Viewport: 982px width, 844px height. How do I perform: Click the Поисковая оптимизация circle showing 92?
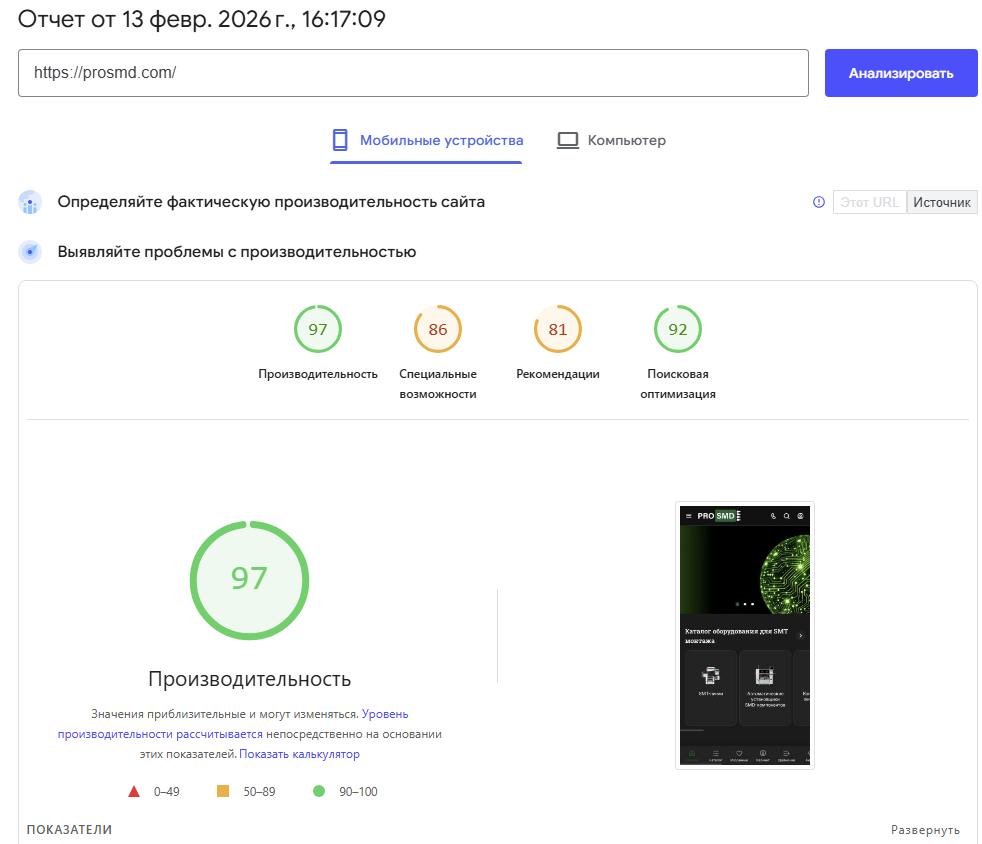[x=677, y=329]
